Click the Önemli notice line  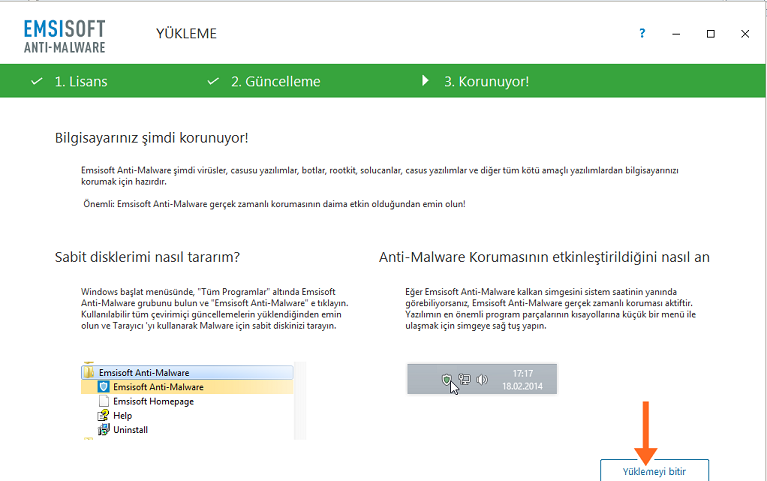point(274,204)
